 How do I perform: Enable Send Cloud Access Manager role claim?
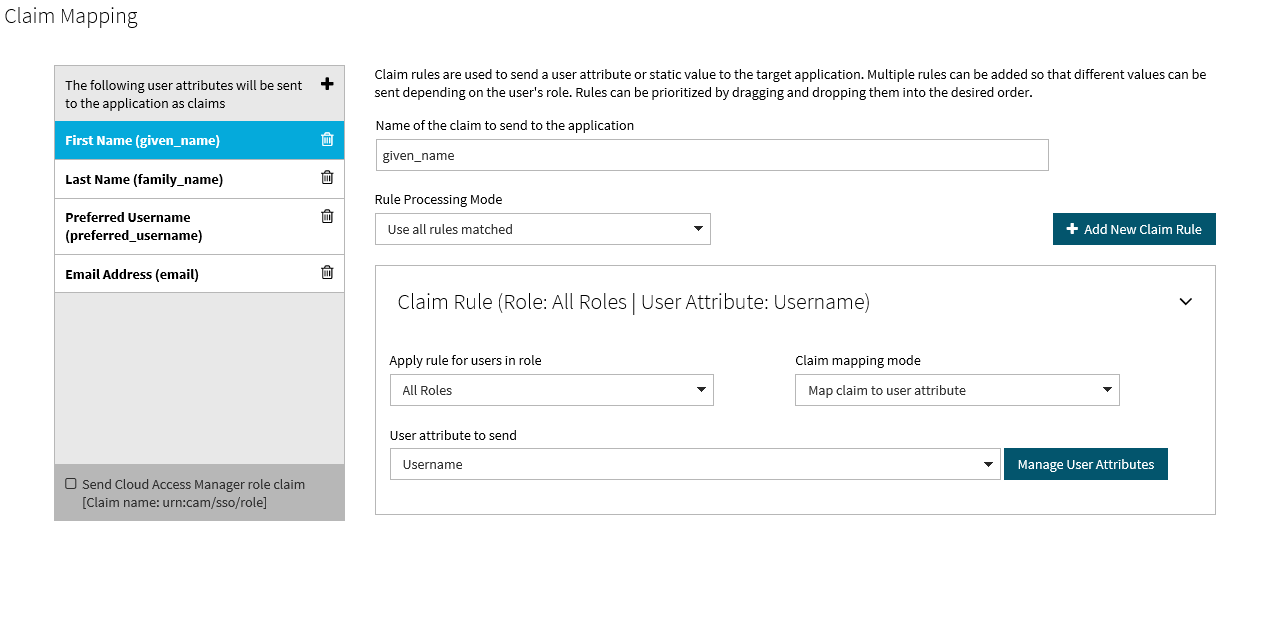pyautogui.click(x=71, y=484)
